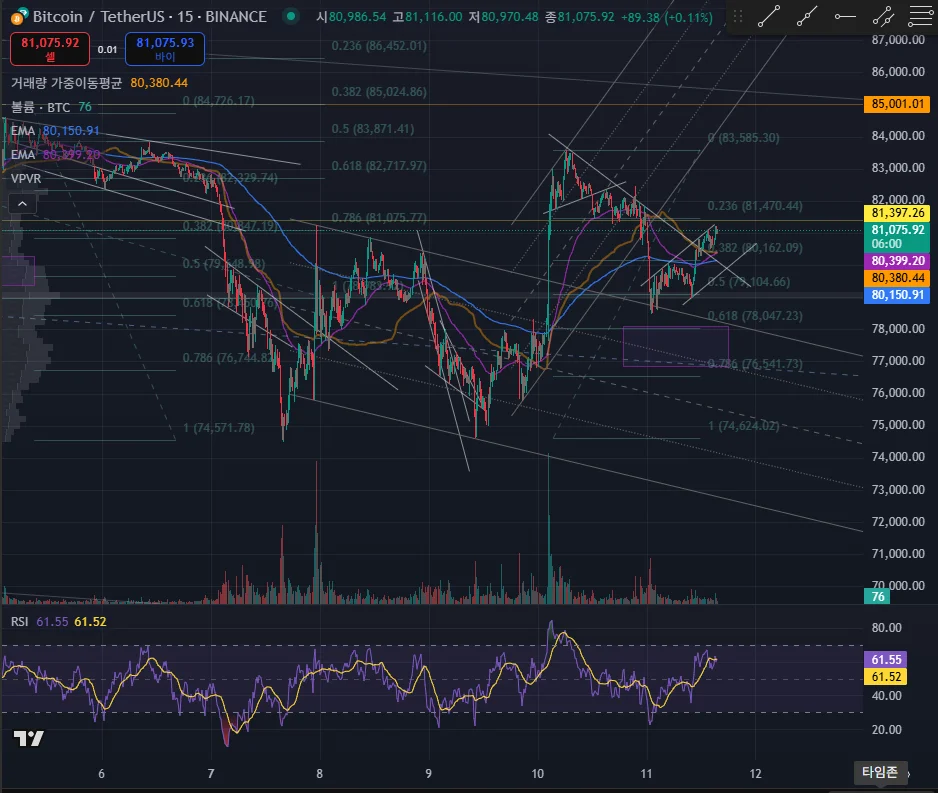Click the purple RSI 61.55 scale label
The width and height of the screenshot is (938, 793).
885,659
